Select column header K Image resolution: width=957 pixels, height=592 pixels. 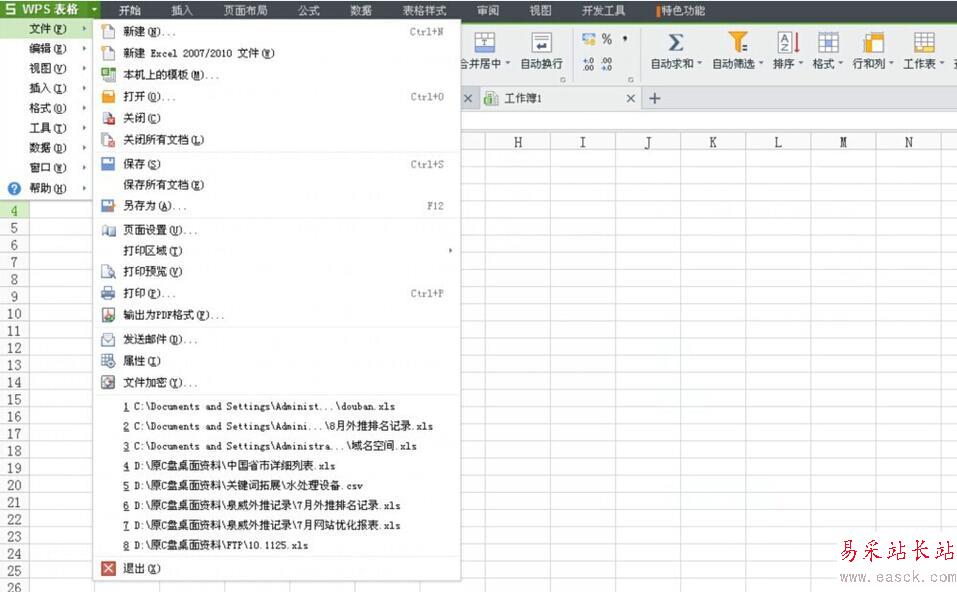point(713,142)
